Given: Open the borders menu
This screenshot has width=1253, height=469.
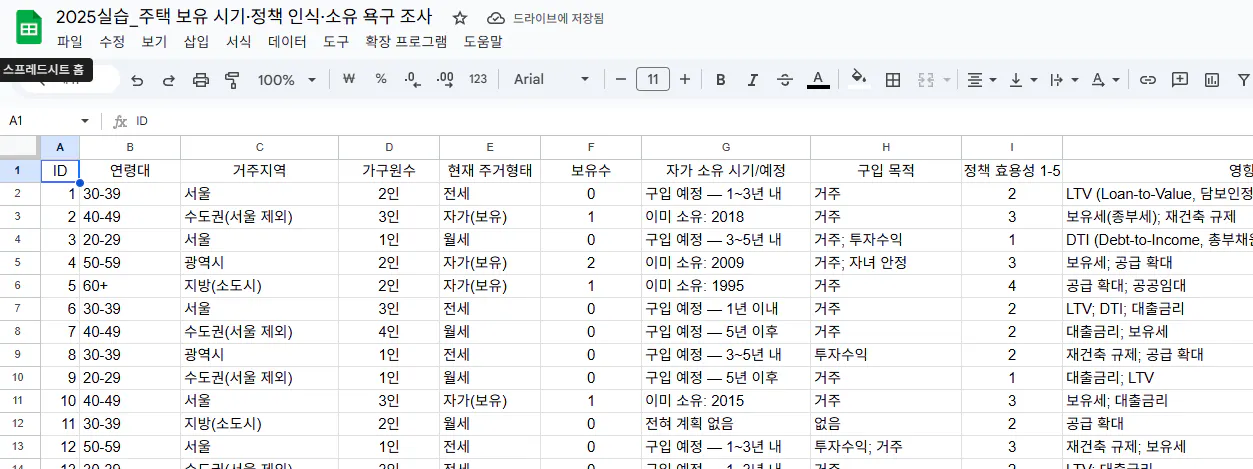Looking at the screenshot, I should pos(893,79).
